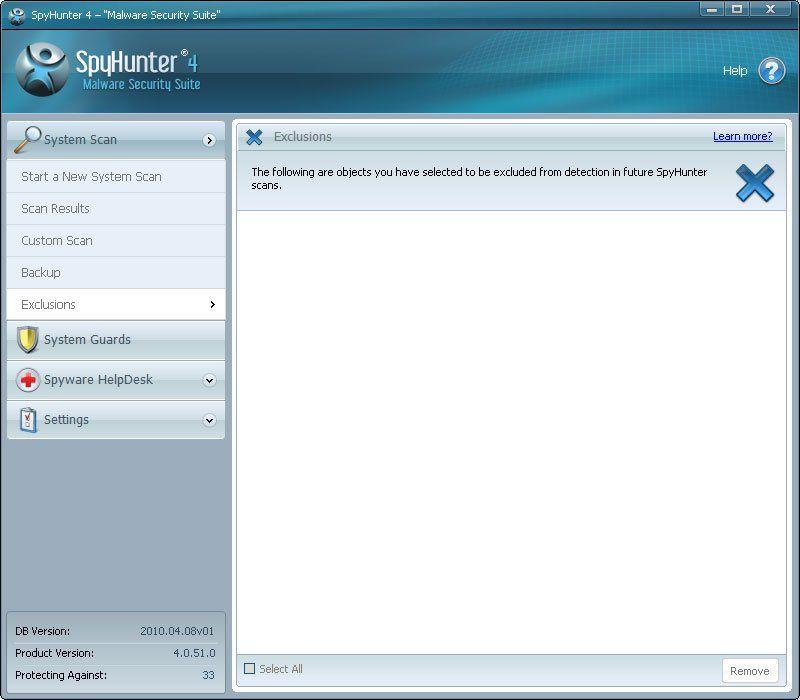Click the Protecting Against: label
Screen dimensions: 800x700
61,675
